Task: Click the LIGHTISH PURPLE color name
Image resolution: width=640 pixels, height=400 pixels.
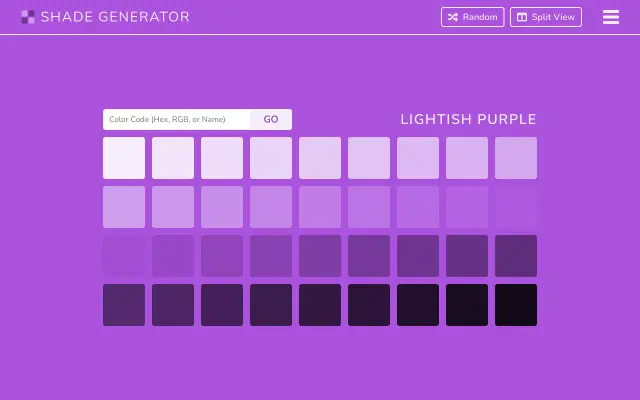Action: tap(468, 119)
